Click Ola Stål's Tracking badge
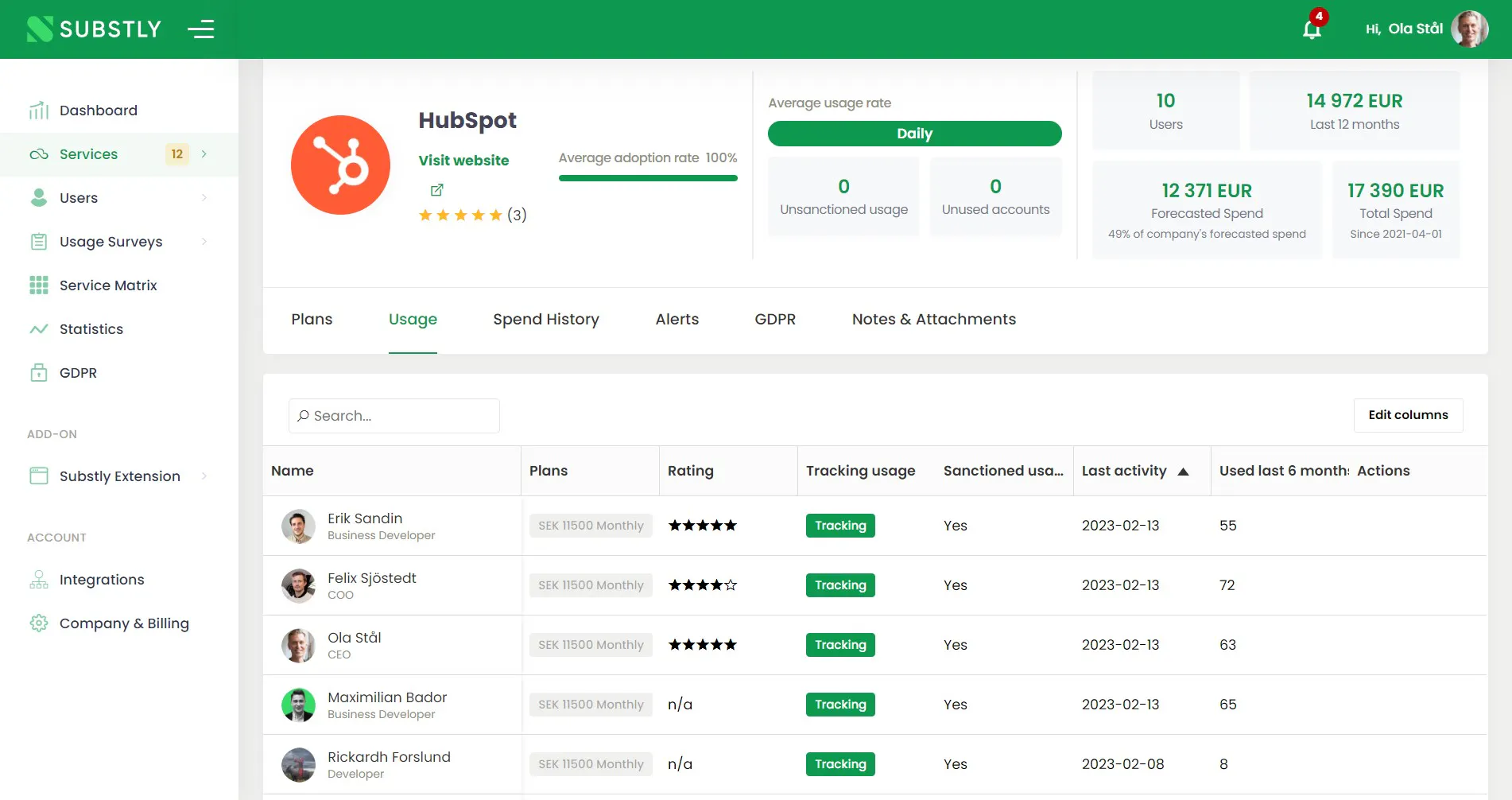1512x800 pixels. (x=840, y=645)
